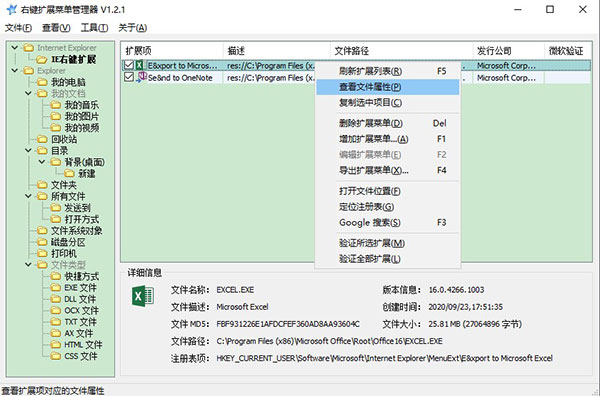Viewport: 600px width, 396px height.
Task: Choose 验证所选扩展(M) from context menu
Action: point(388,243)
